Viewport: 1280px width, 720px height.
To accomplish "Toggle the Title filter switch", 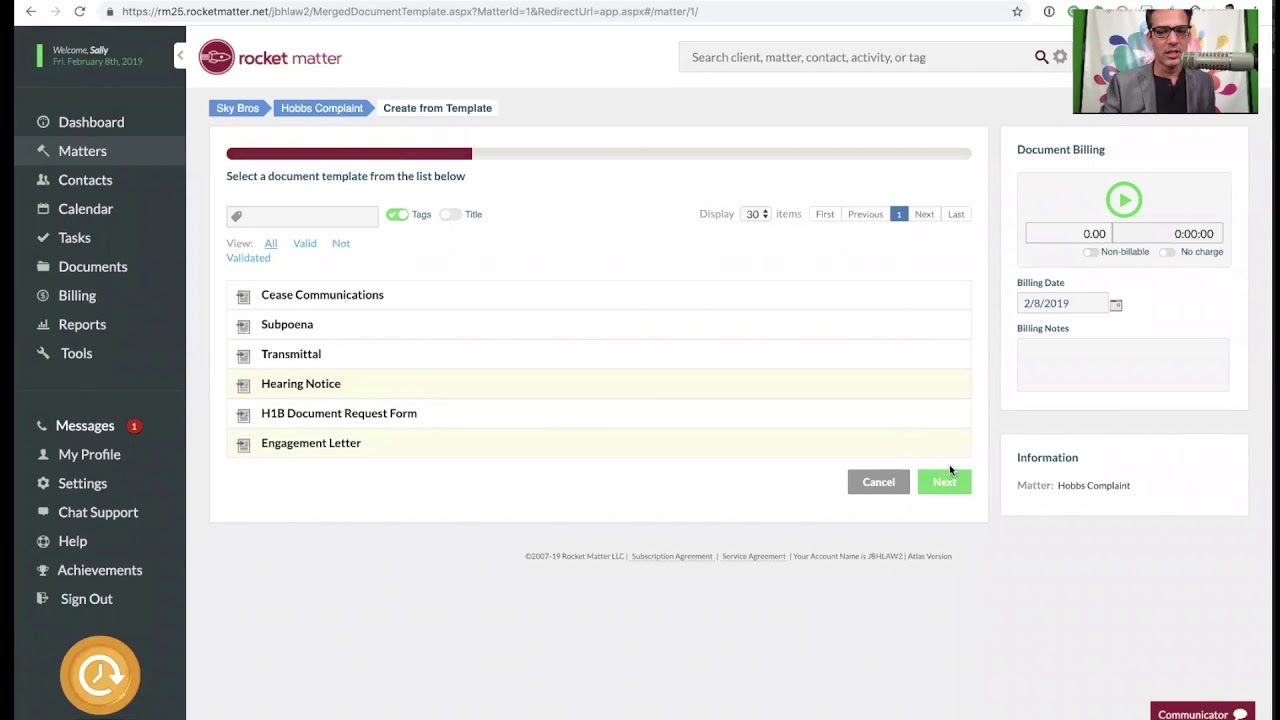I will (x=450, y=214).
